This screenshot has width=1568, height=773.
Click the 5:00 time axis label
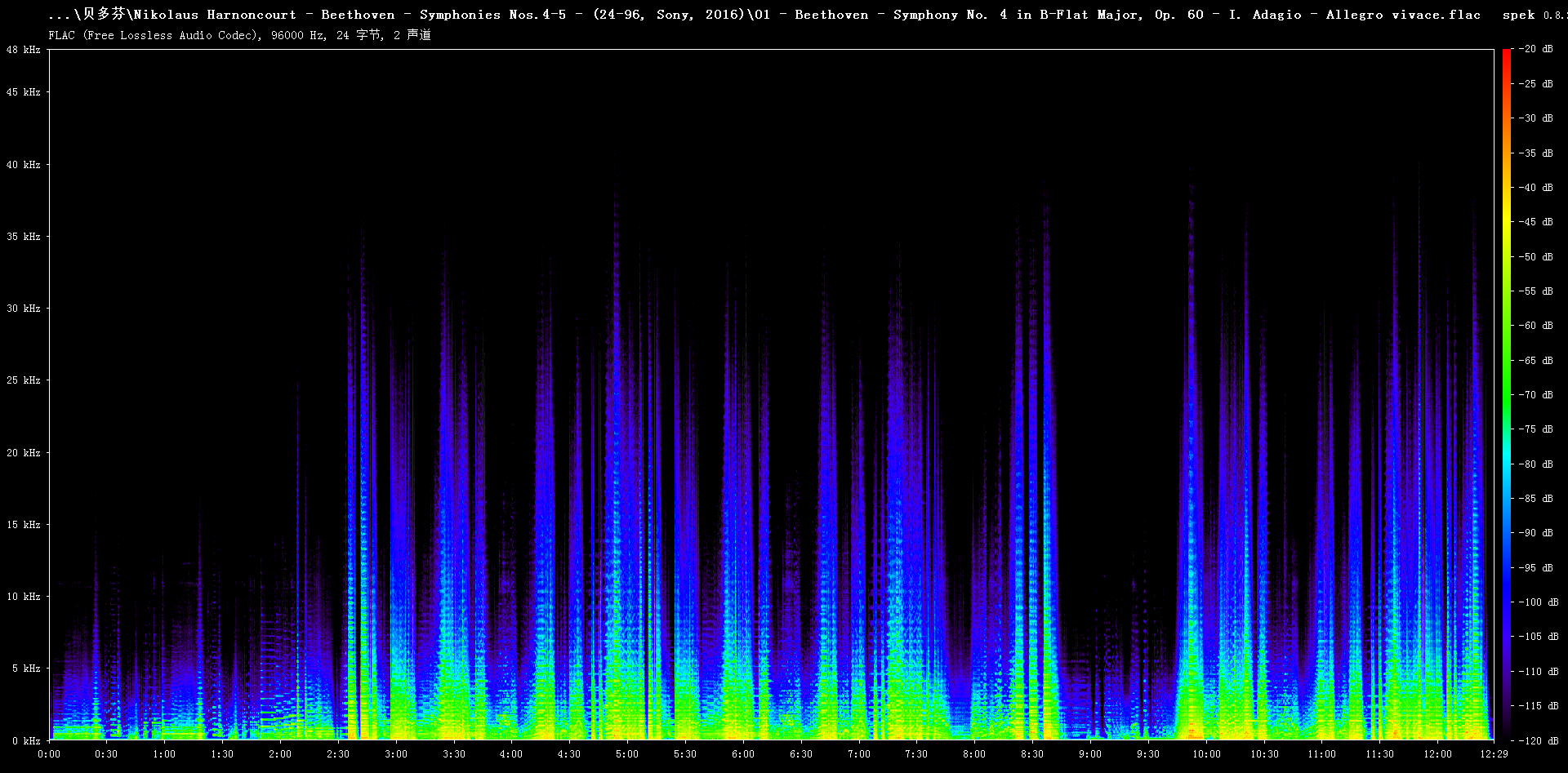[627, 754]
